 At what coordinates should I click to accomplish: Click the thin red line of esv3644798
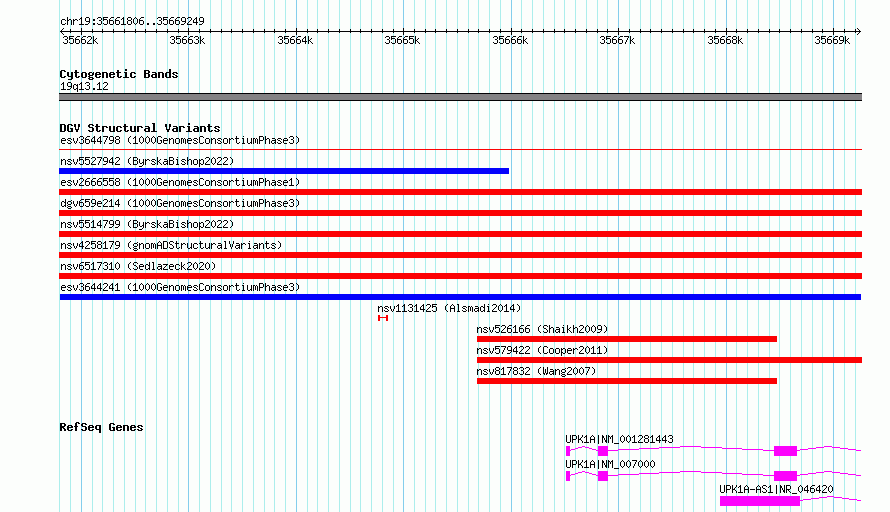[460, 150]
